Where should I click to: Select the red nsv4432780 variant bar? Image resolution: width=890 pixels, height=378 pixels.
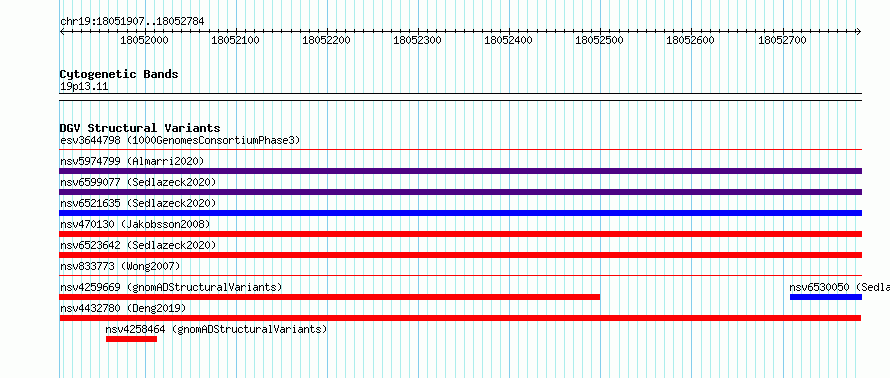click(460, 318)
